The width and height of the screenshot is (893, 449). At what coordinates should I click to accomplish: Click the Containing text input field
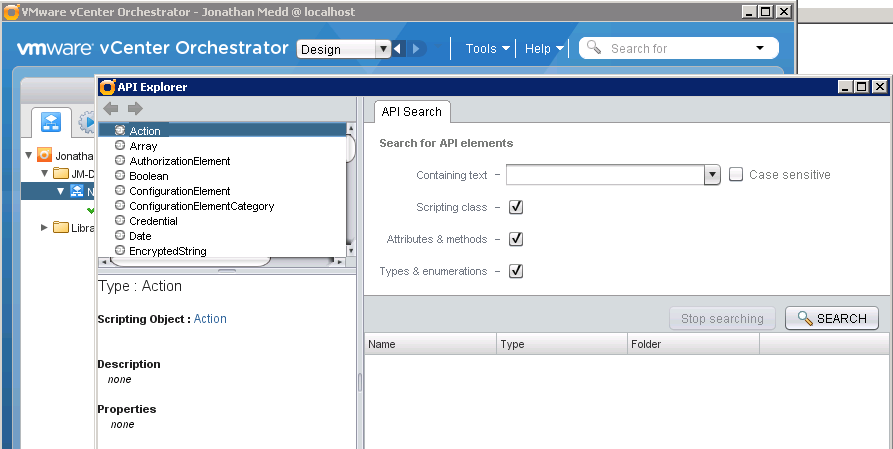coord(605,175)
